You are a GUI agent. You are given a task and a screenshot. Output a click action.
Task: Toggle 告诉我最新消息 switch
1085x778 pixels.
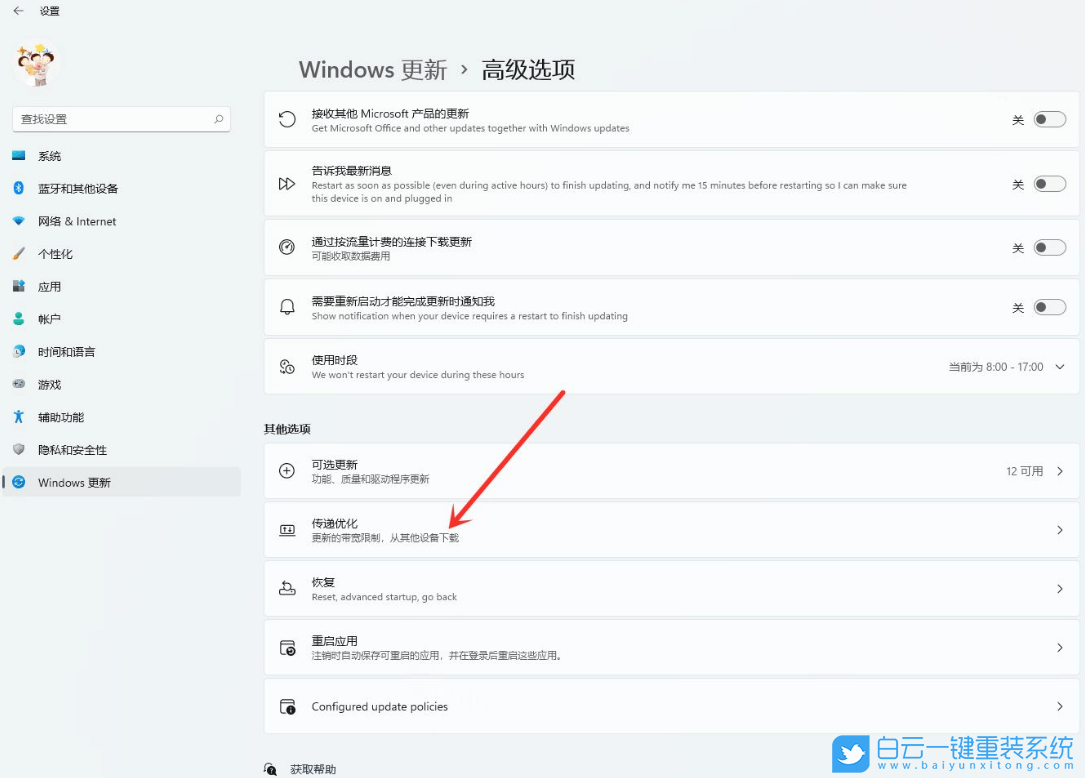pyautogui.click(x=1049, y=184)
